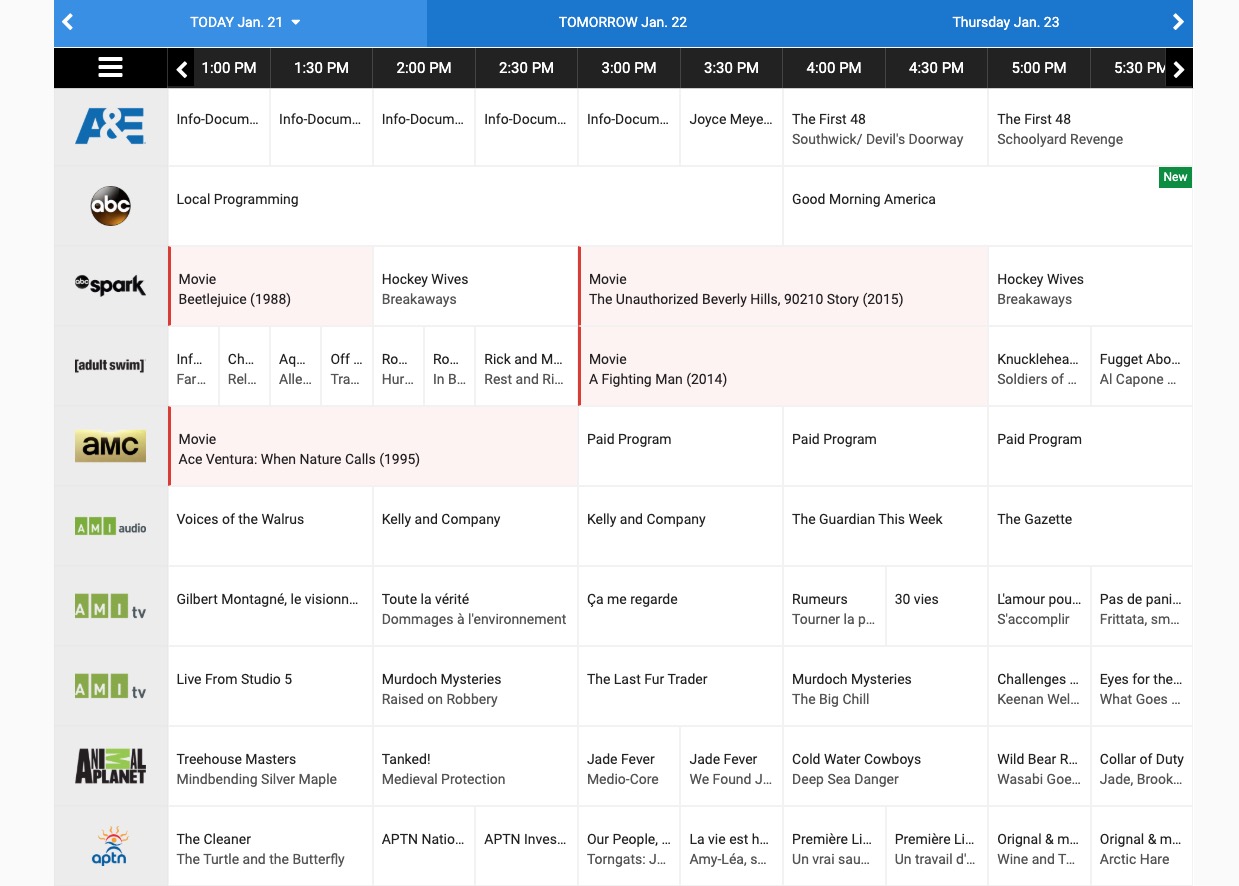Open Eyes for the... What Goes listing
This screenshot has height=886, width=1239.
point(1141,686)
